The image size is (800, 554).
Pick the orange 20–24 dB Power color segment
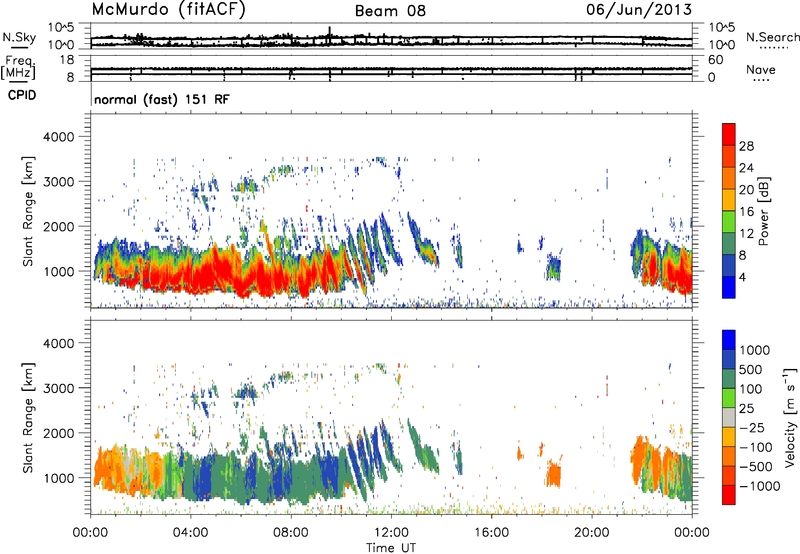729,179
